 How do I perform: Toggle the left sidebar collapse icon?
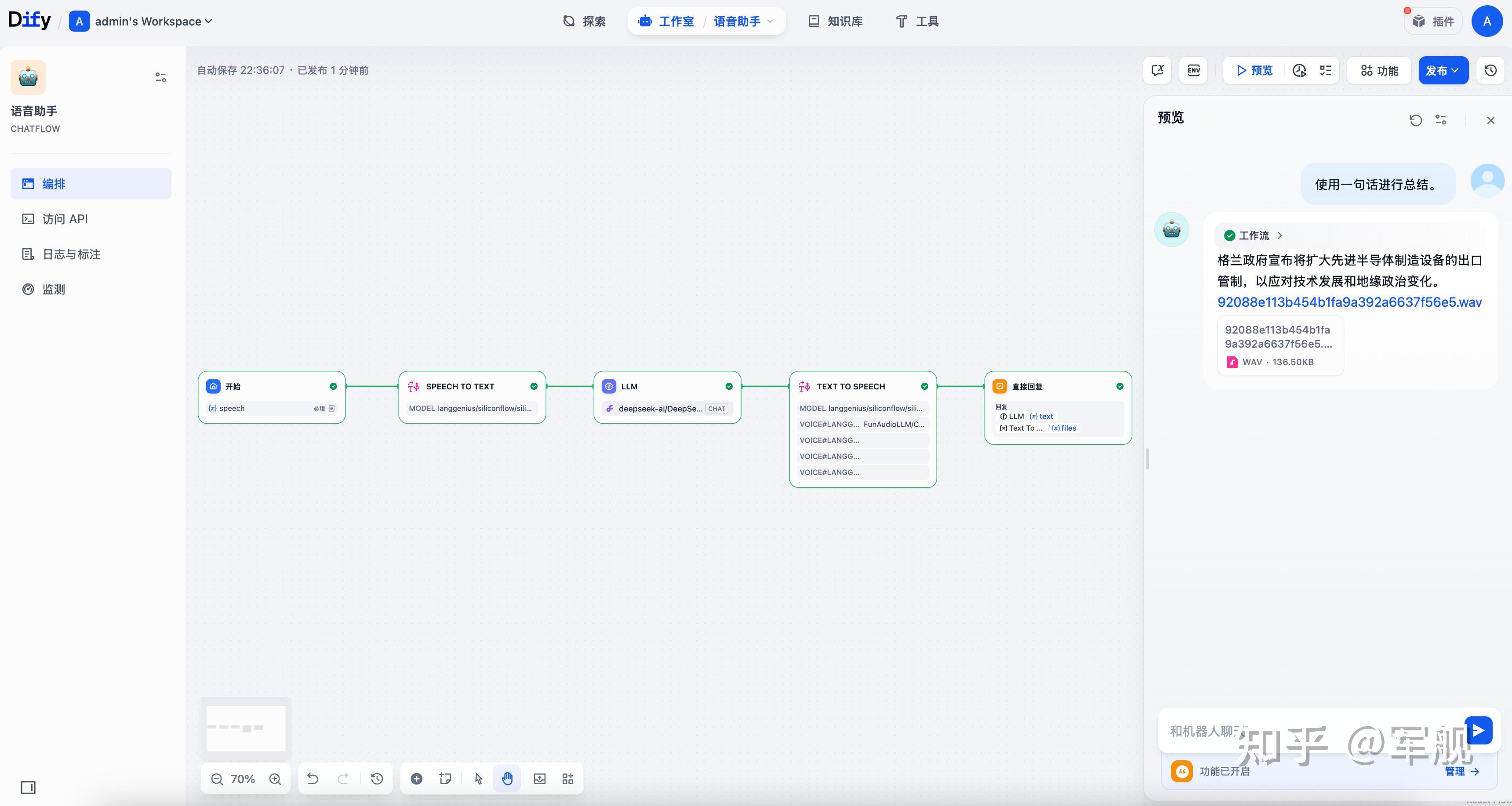28,787
